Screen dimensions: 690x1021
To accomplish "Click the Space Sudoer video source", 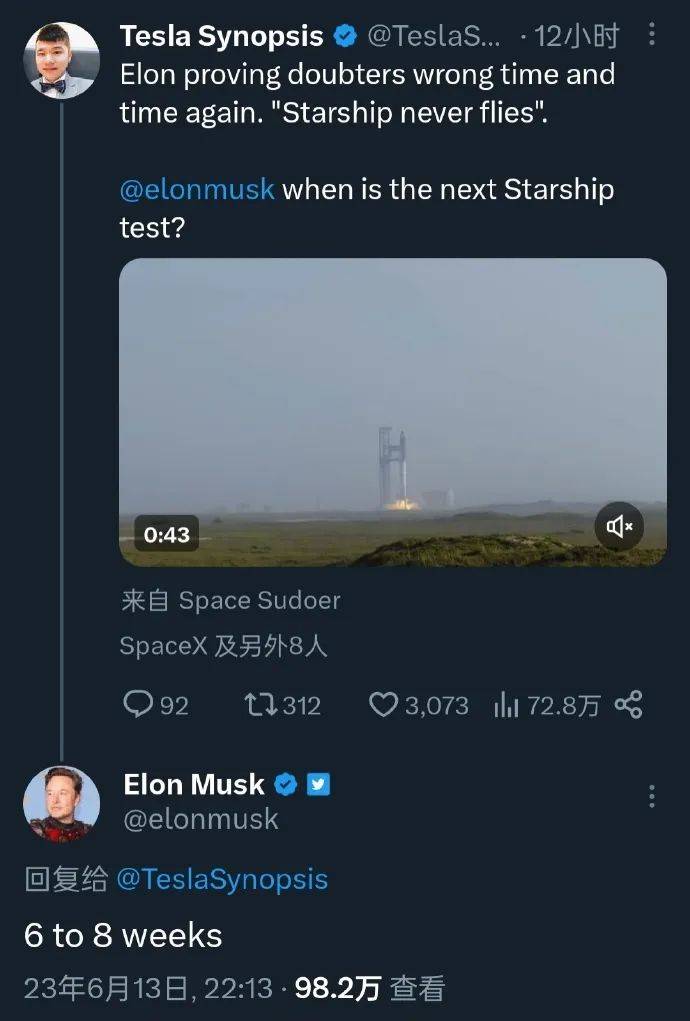I will [x=259, y=600].
